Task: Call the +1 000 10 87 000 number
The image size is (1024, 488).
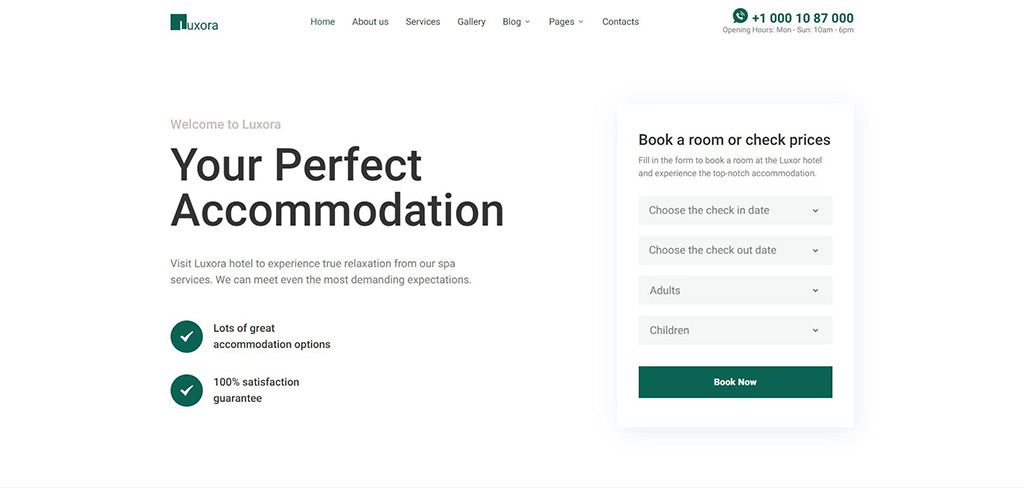Action: (x=803, y=18)
